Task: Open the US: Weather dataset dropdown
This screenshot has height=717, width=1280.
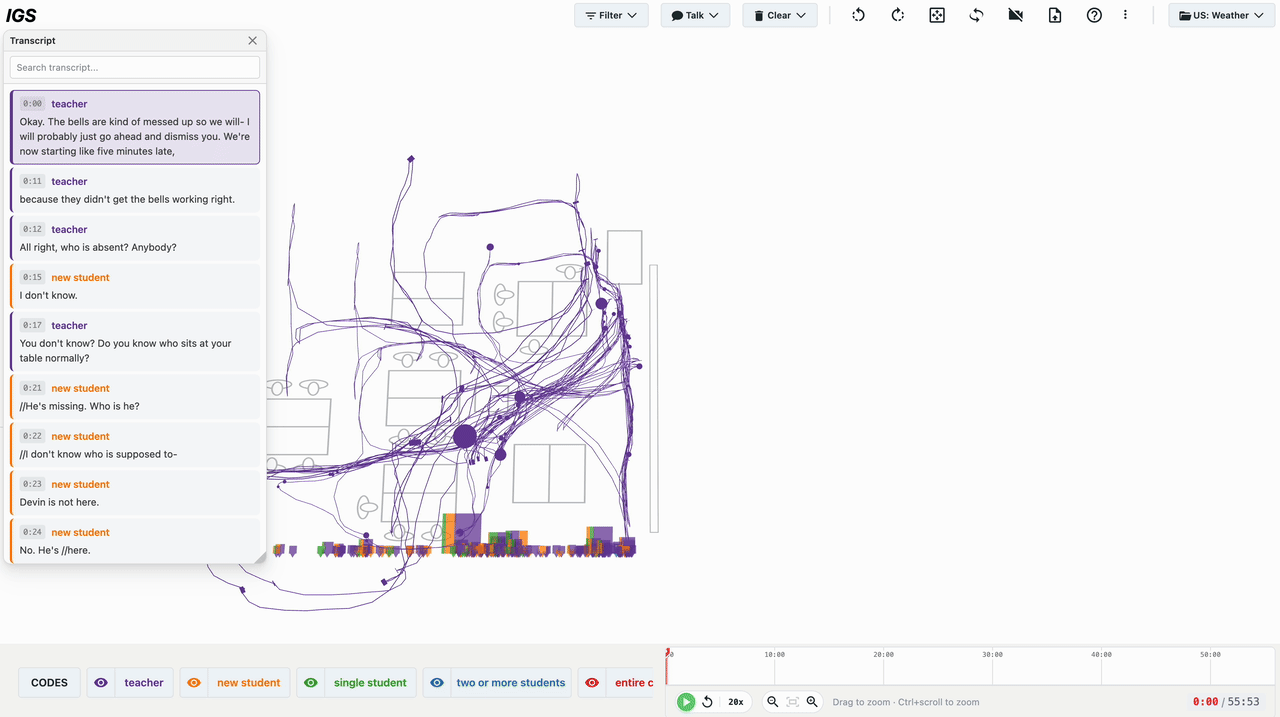Action: (x=1221, y=15)
